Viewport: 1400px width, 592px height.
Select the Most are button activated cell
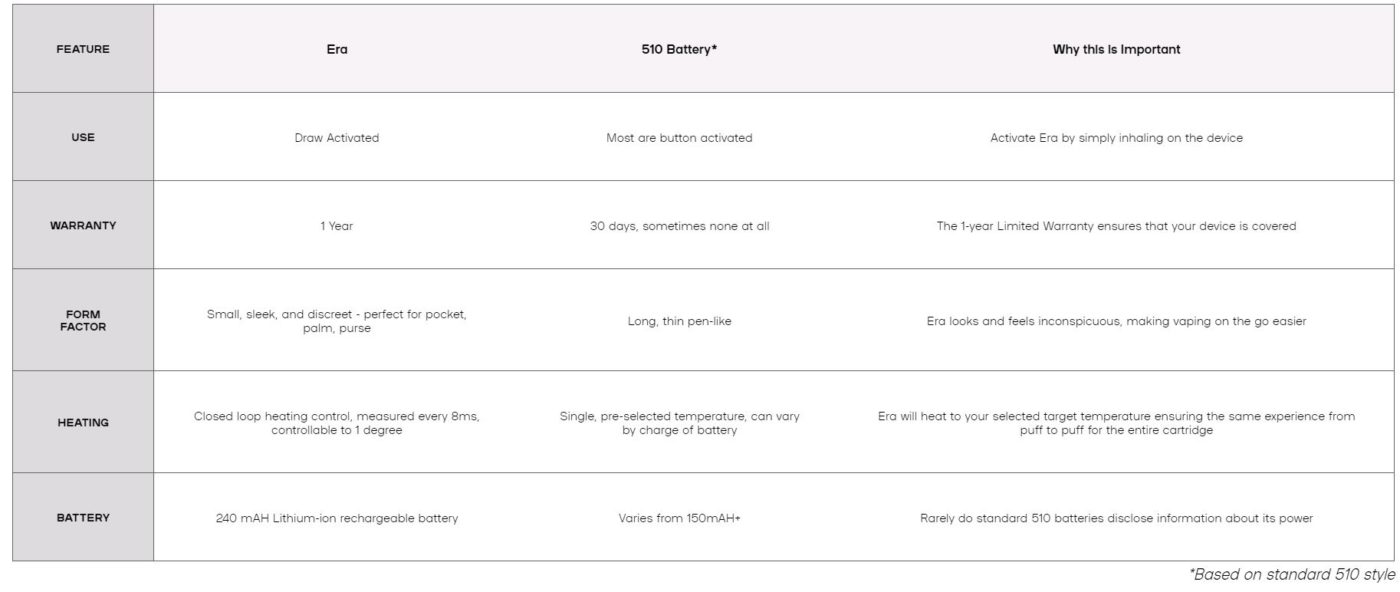click(x=679, y=138)
